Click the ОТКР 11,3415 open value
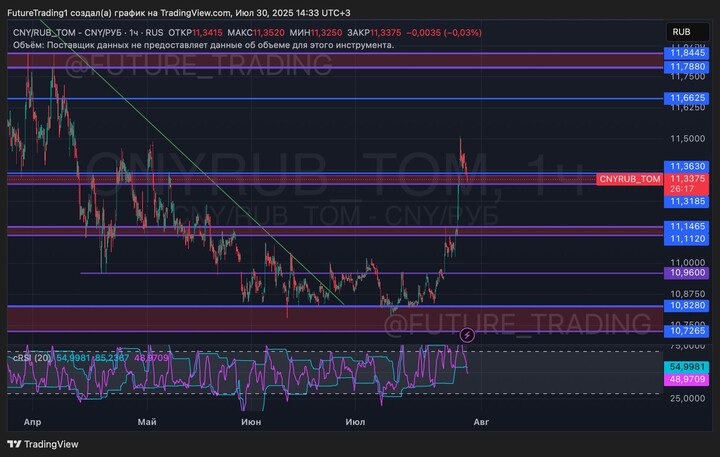 point(195,33)
